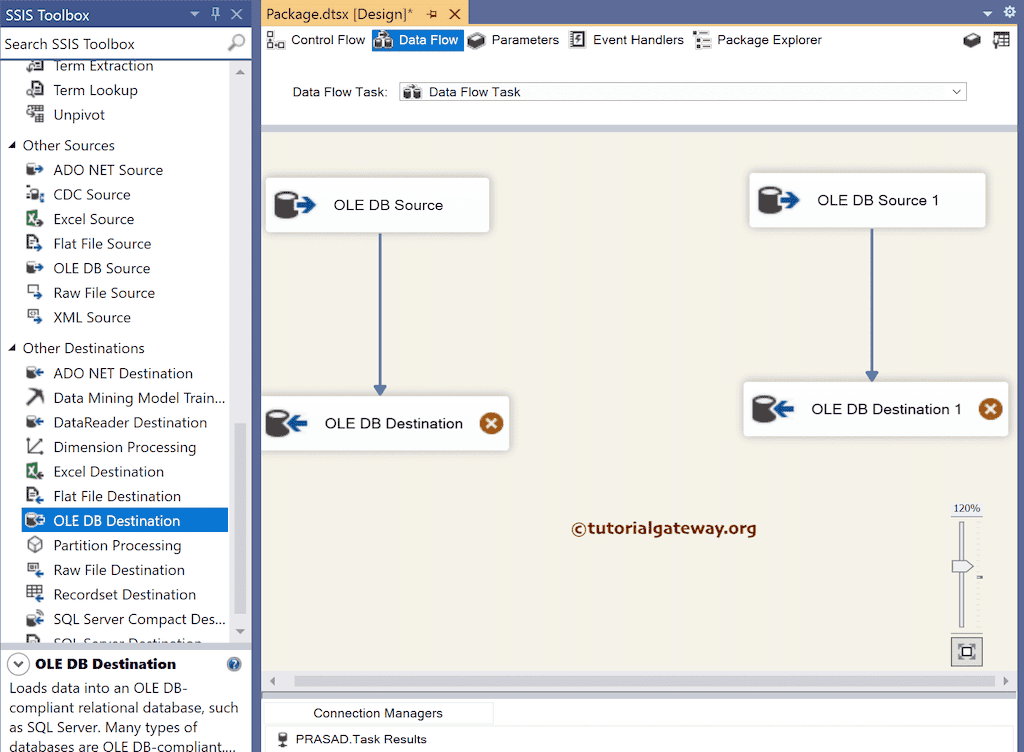
Task: Click error icon on OLE DB Destination 1
Action: 990,409
